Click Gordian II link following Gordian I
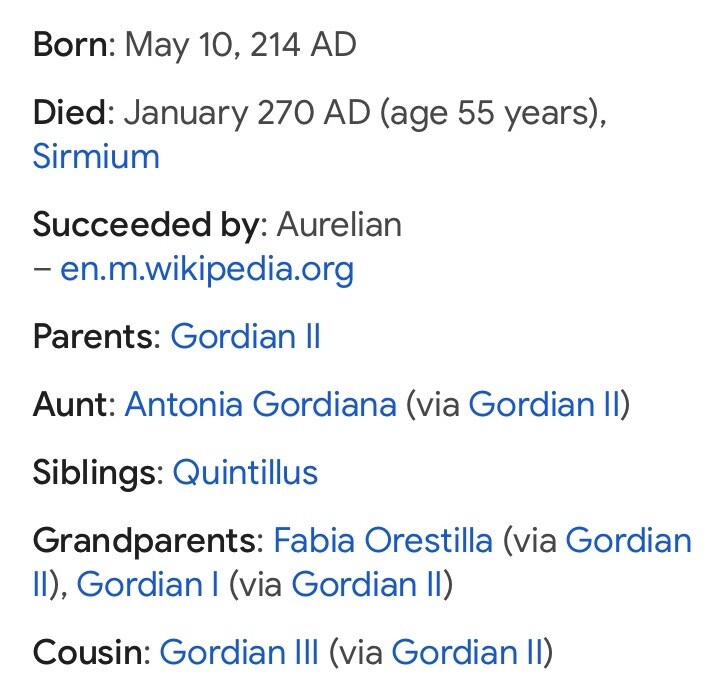 tap(366, 584)
